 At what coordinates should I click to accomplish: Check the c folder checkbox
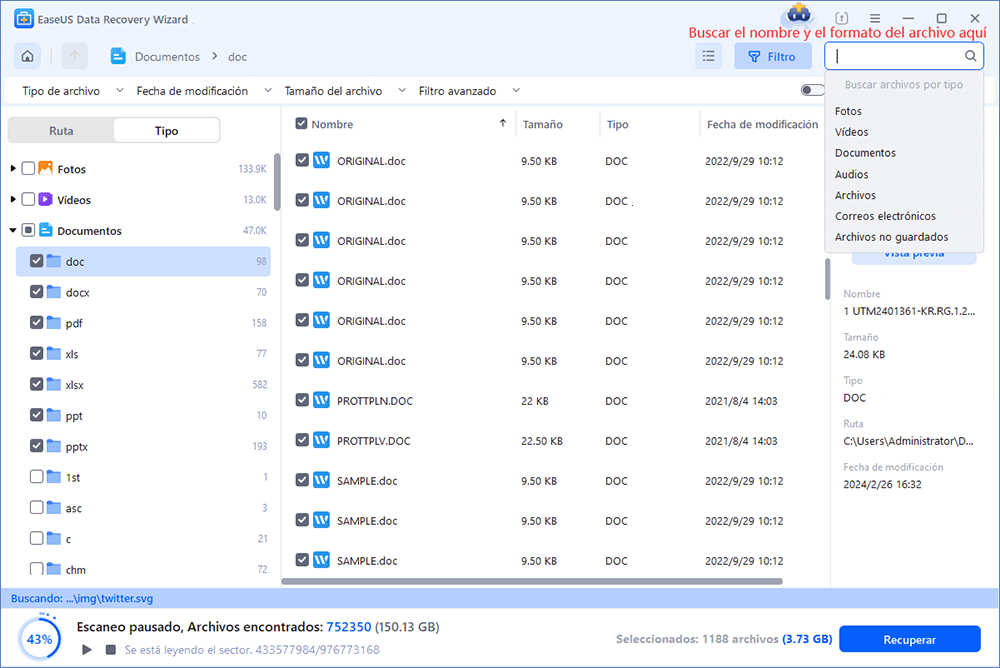tap(36, 538)
